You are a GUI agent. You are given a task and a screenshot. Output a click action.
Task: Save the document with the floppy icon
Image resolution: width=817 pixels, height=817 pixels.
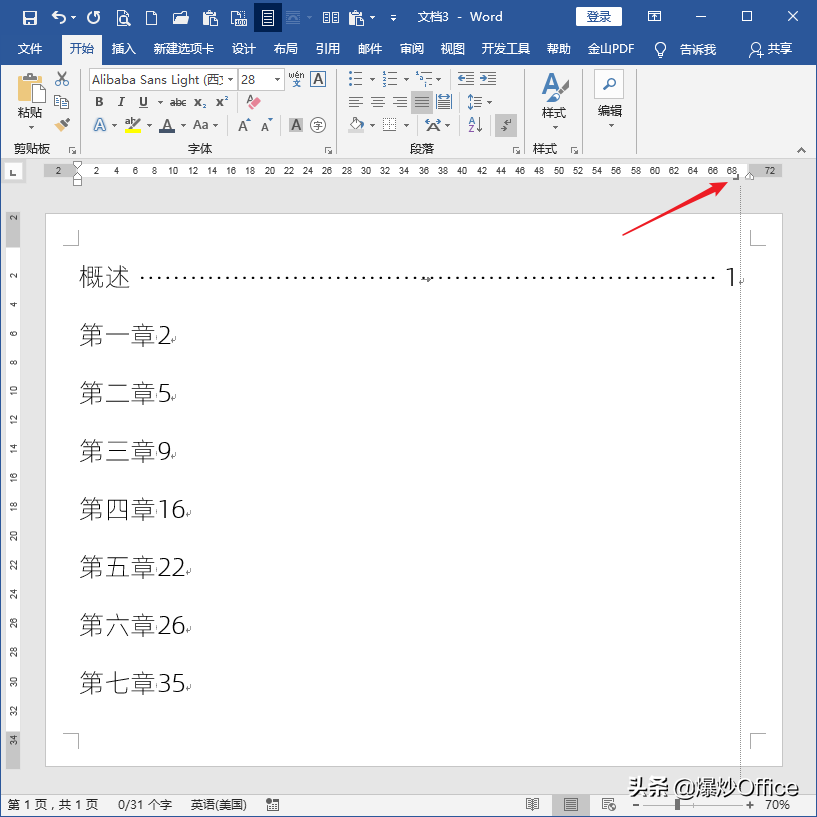tap(30, 18)
